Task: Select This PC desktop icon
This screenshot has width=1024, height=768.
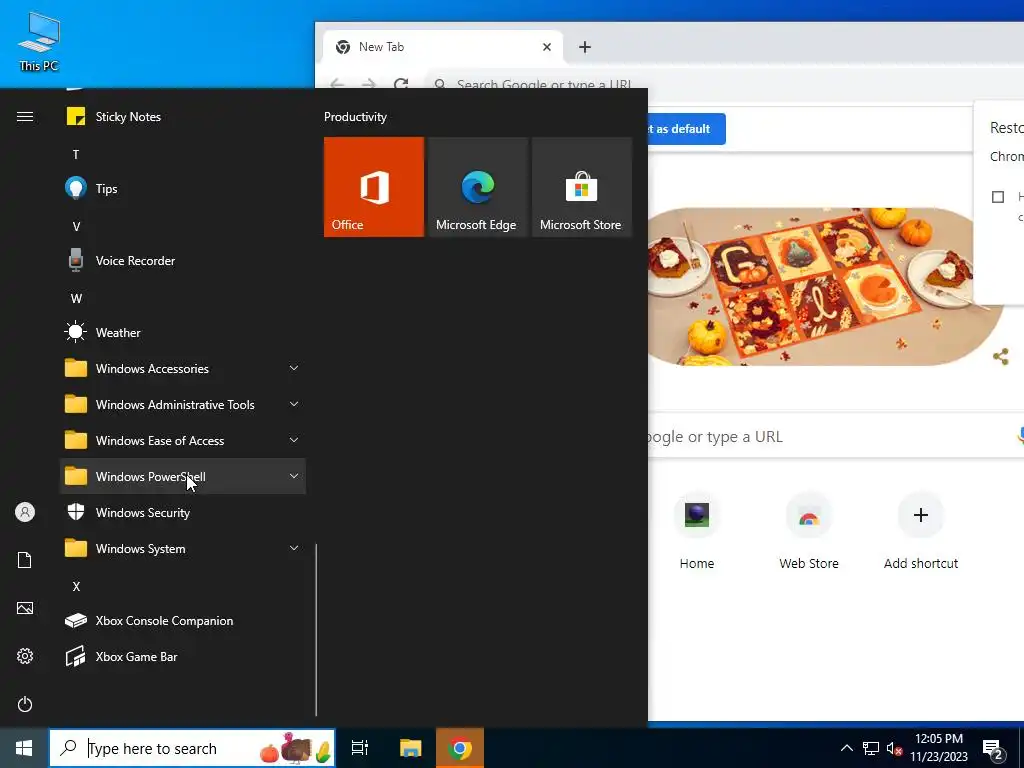Action: [x=39, y=42]
